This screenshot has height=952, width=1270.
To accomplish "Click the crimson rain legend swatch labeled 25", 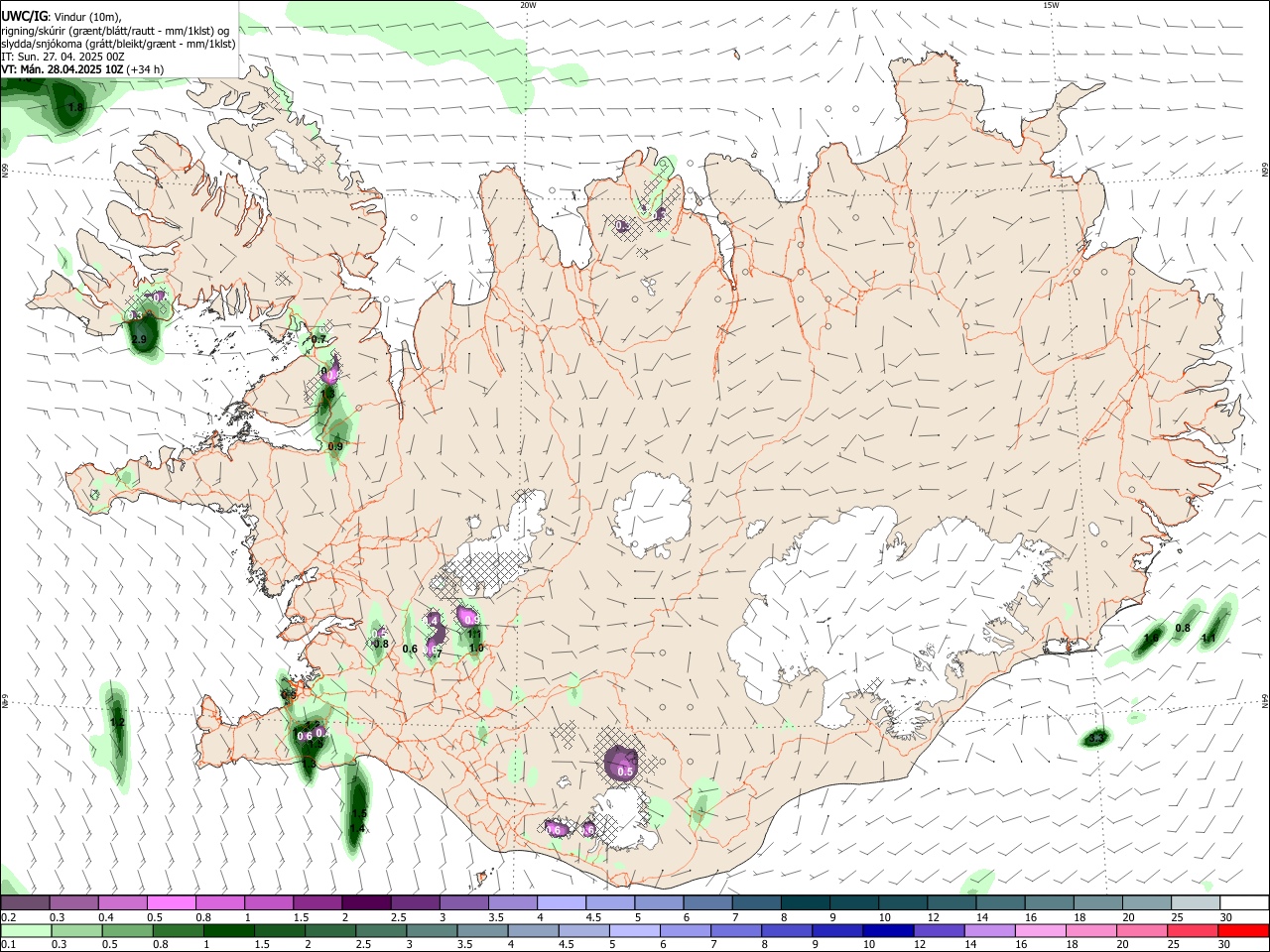I will [x=1192, y=930].
